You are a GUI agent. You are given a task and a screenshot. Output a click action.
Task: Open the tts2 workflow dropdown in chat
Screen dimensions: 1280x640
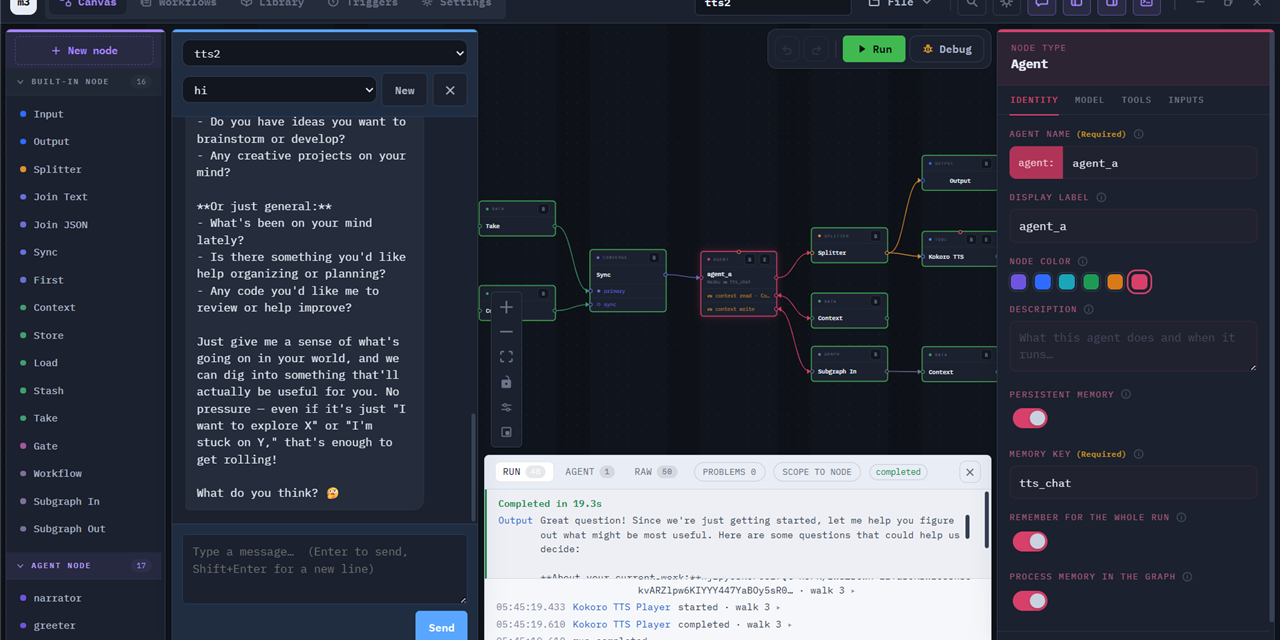coord(325,53)
